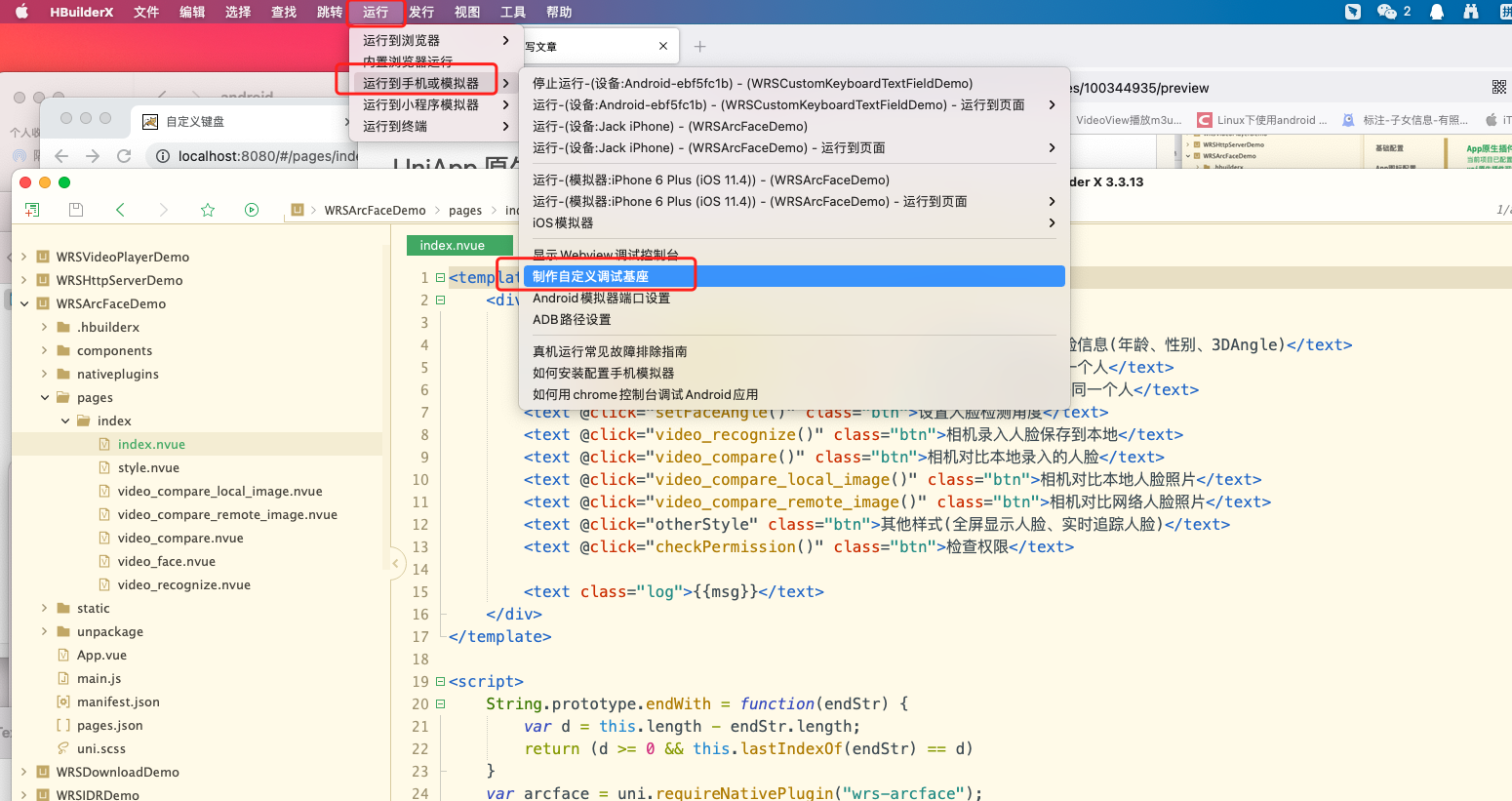The width and height of the screenshot is (1512, 801).
Task: Expand the WRSHttpServerDemo project
Action: [23, 280]
